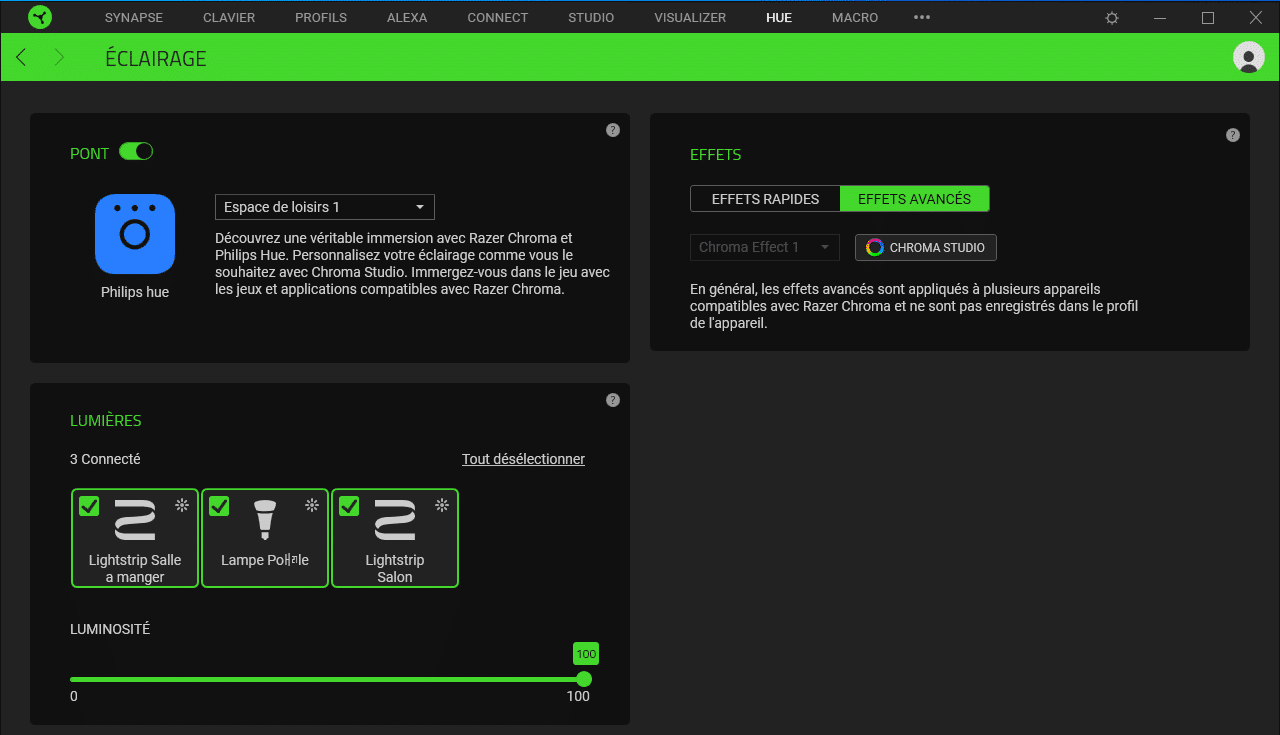Viewport: 1280px width, 735px height.
Task: Identify Lightstrip Salon via sparkle icon
Action: 442,505
